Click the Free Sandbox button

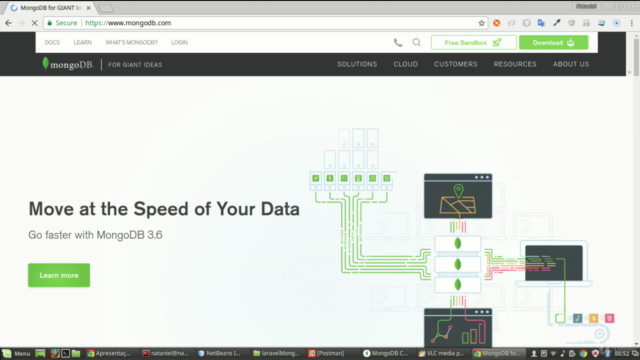[473, 42]
